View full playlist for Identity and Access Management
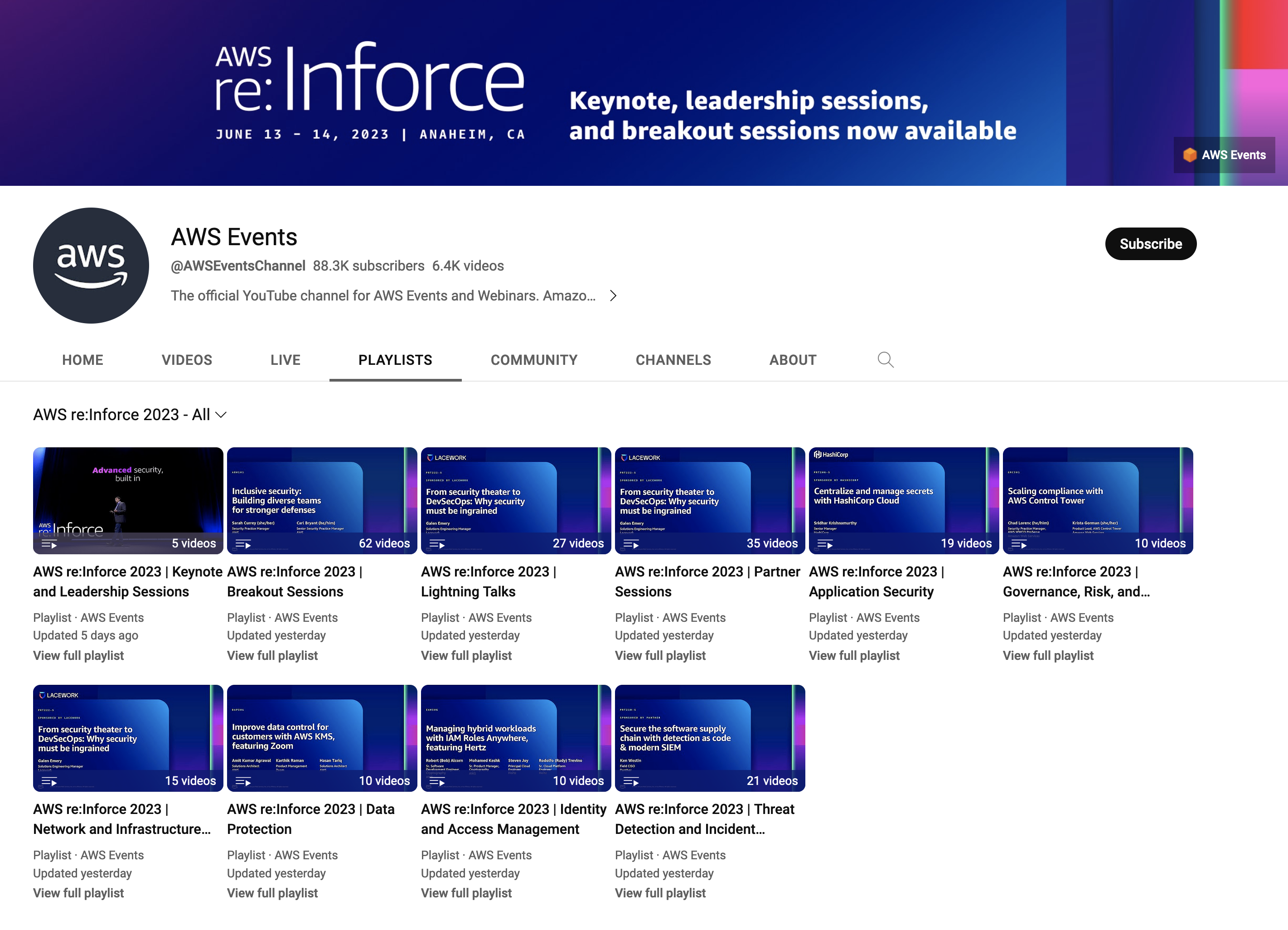This screenshot has height=930, width=1288. 466,892
